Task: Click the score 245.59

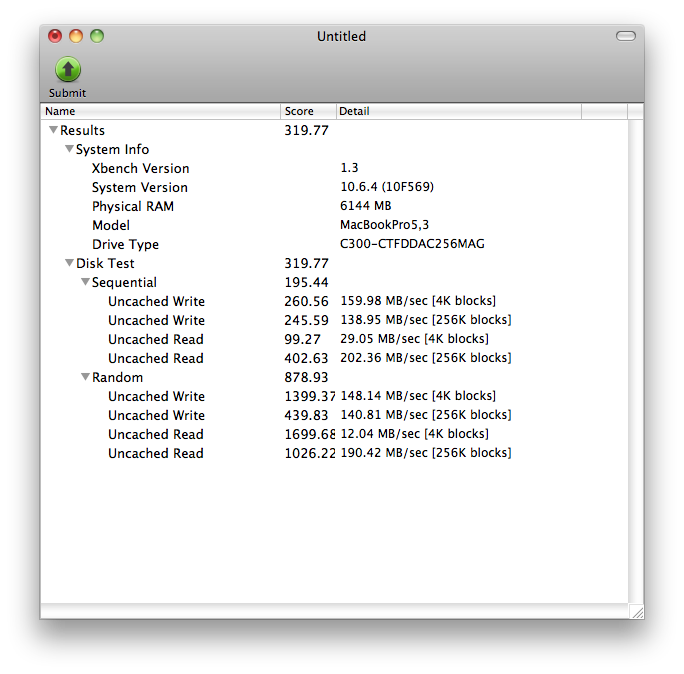Action: tap(306, 320)
